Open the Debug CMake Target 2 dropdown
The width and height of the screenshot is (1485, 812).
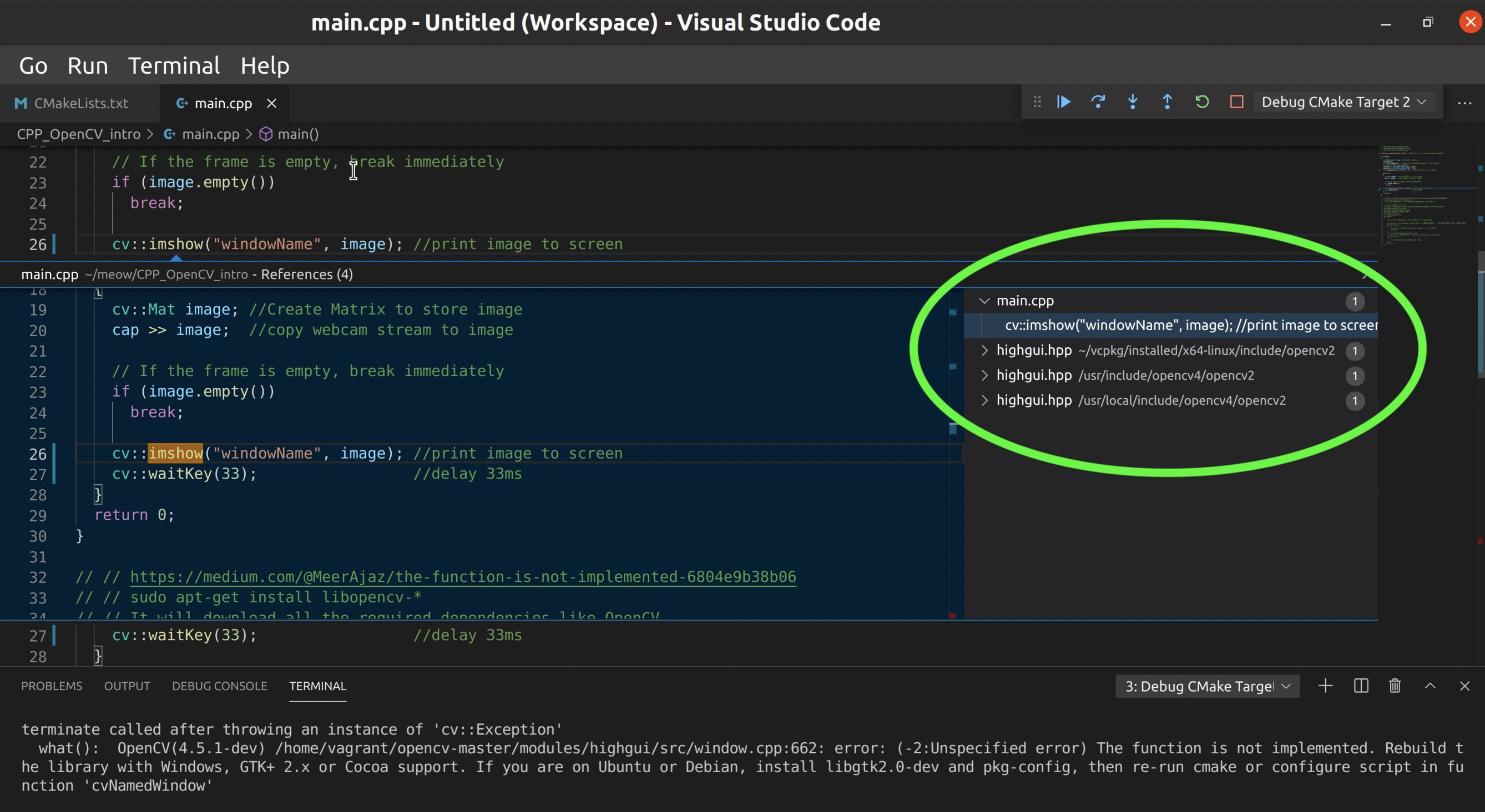click(x=1343, y=102)
